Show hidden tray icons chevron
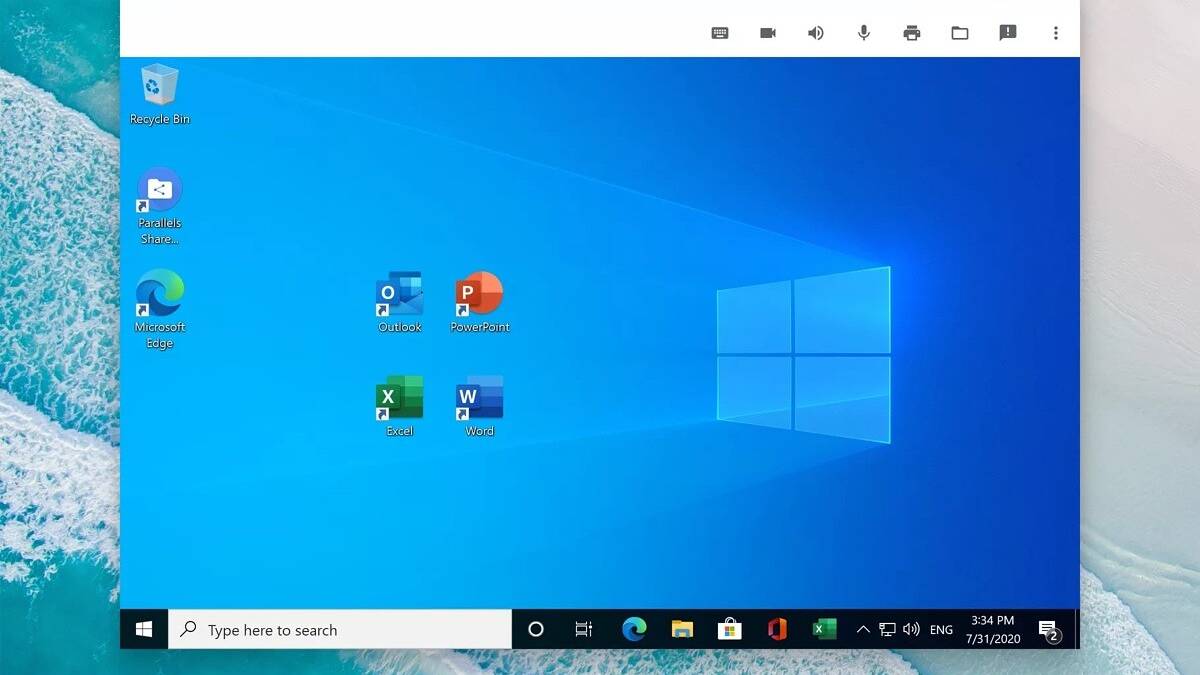This screenshot has width=1200, height=675. pos(863,630)
